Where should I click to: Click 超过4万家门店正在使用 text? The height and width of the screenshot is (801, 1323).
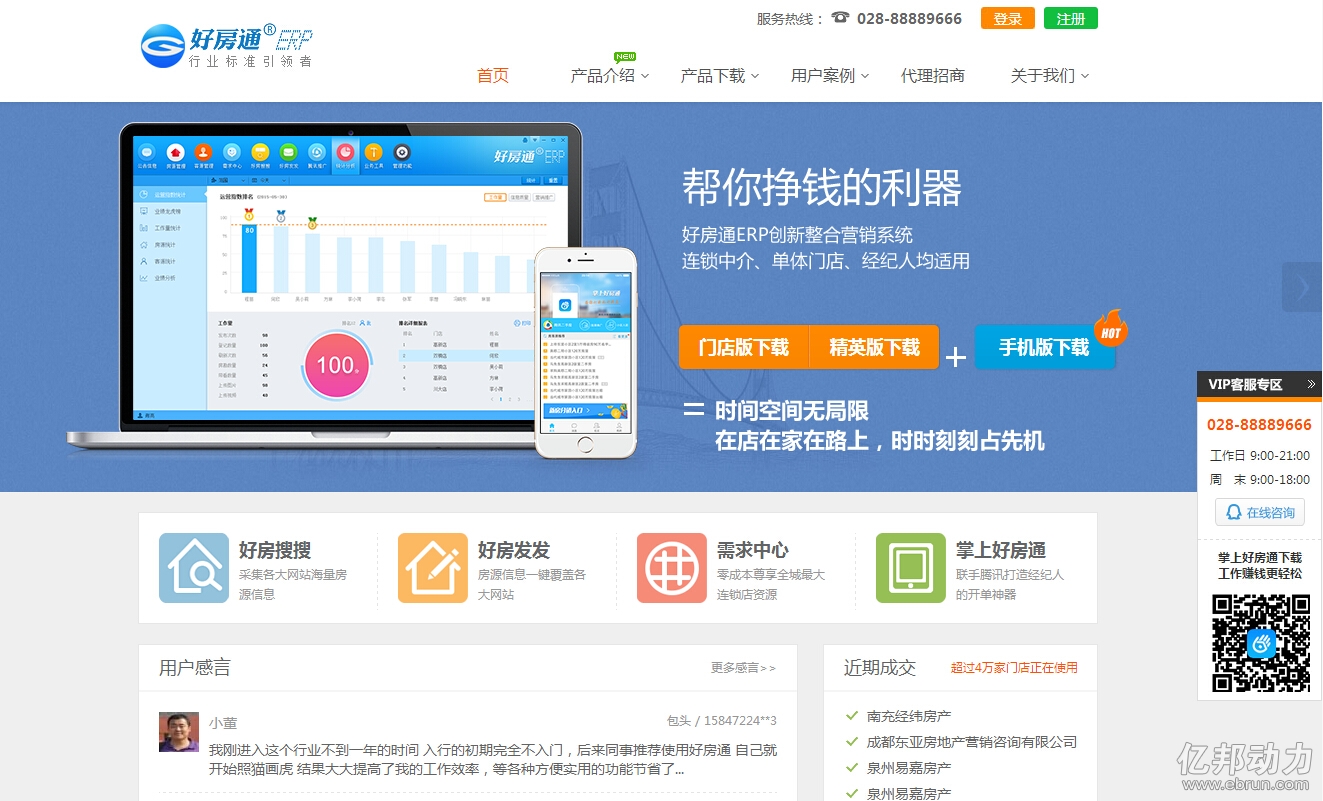point(1014,668)
